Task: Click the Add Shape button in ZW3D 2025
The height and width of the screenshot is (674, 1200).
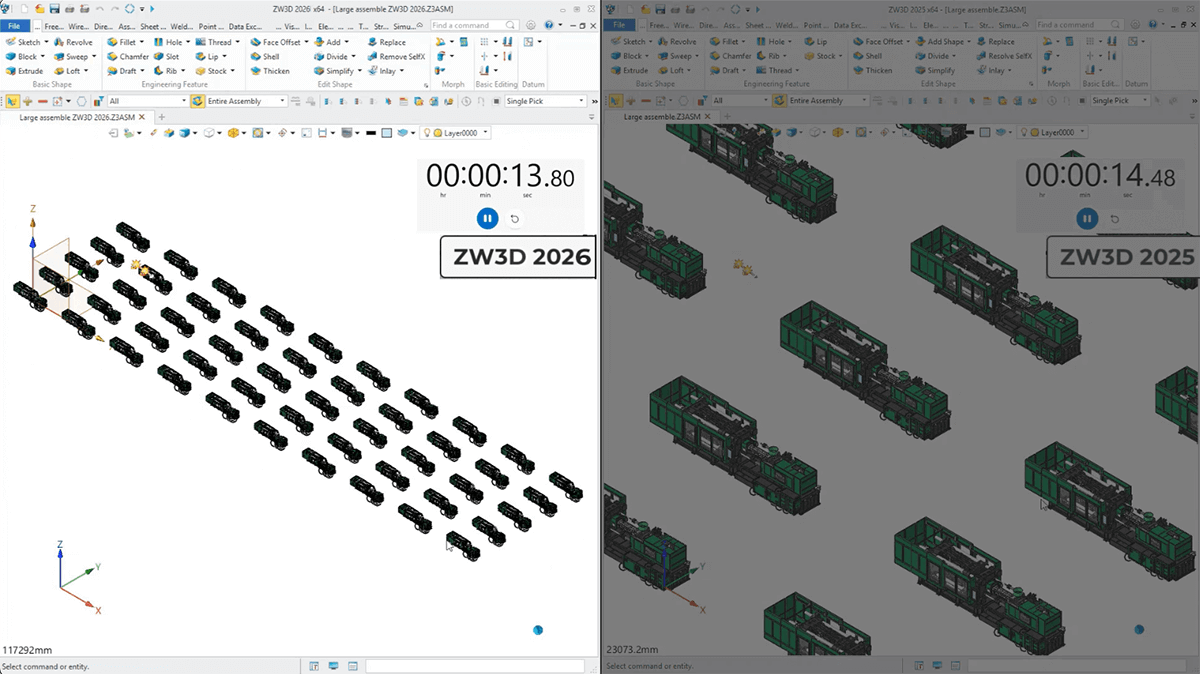Action: [x=944, y=42]
